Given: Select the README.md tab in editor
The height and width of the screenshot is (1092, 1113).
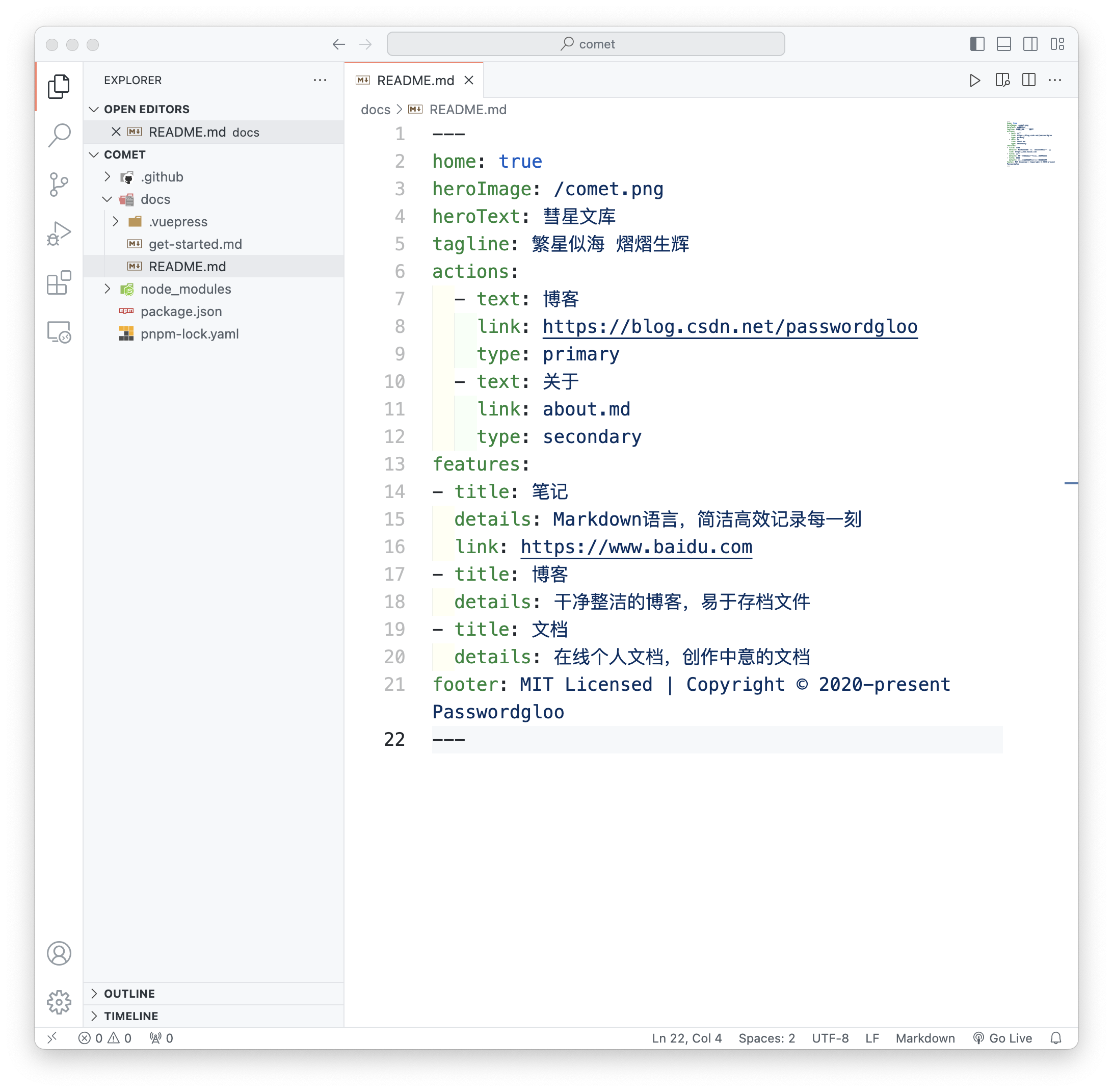Looking at the screenshot, I should click(x=415, y=79).
